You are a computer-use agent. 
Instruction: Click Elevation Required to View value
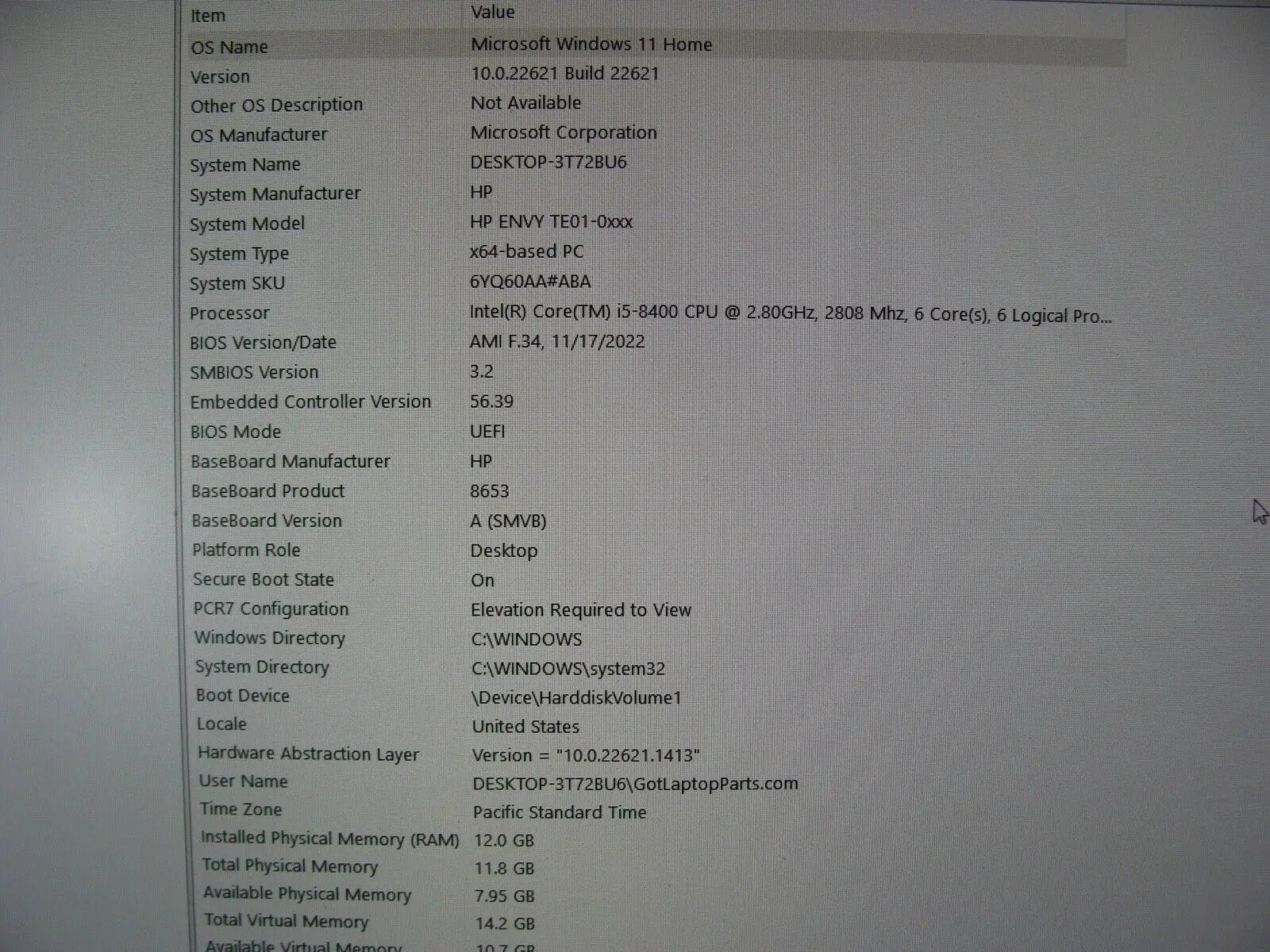(581, 610)
